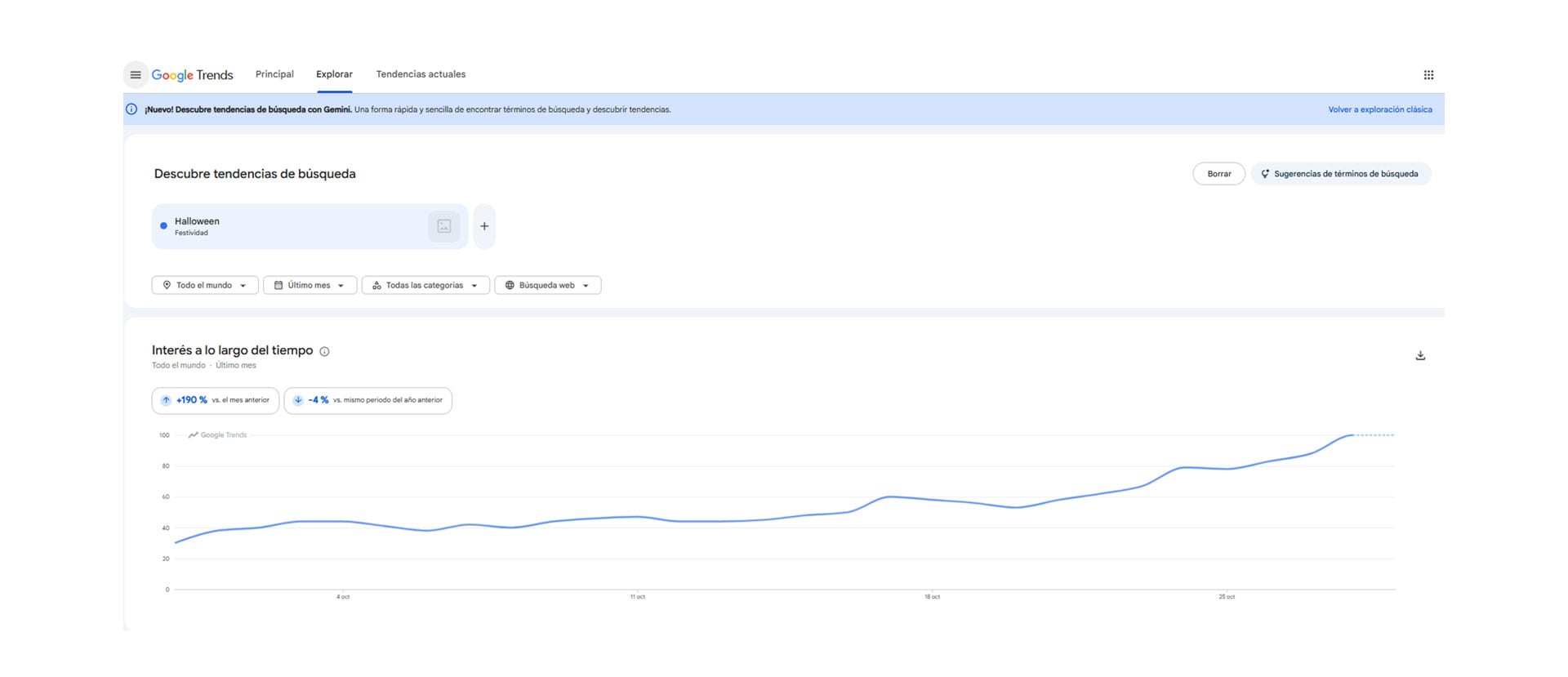The height and width of the screenshot is (677, 1568).
Task: Open the Búsqueda web search type dropdown
Action: coord(548,285)
